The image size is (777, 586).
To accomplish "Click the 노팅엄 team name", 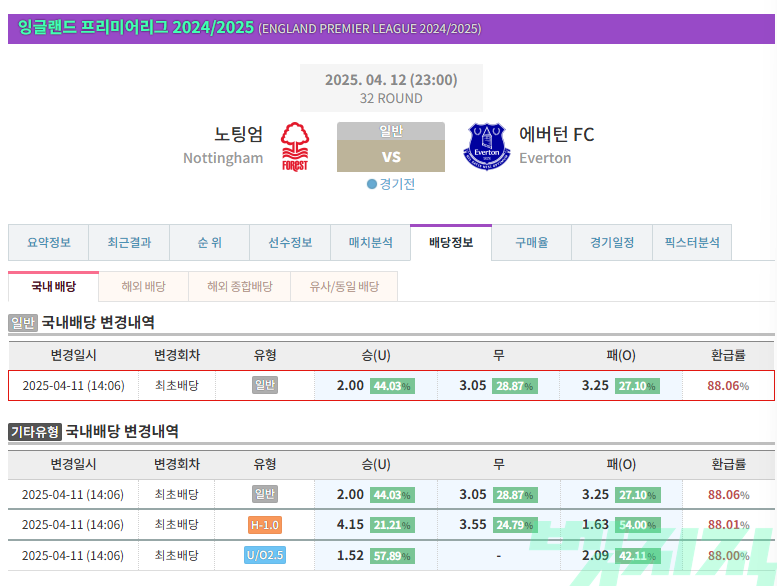I will pyautogui.click(x=238, y=134).
